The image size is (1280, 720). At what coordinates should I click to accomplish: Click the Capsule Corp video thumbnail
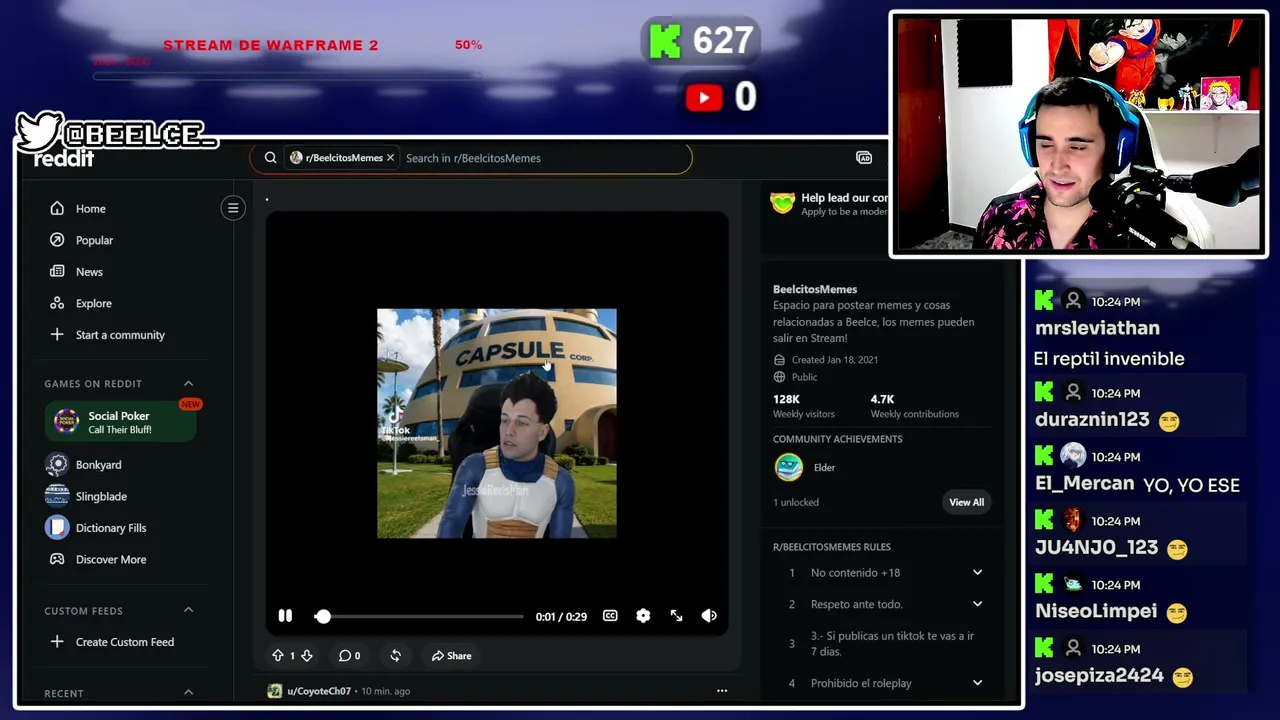point(497,423)
